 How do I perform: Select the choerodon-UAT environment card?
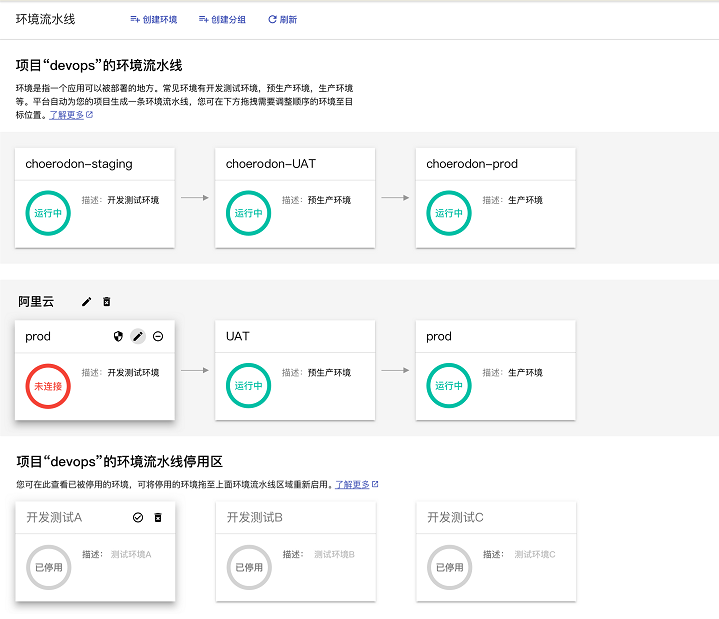295,197
